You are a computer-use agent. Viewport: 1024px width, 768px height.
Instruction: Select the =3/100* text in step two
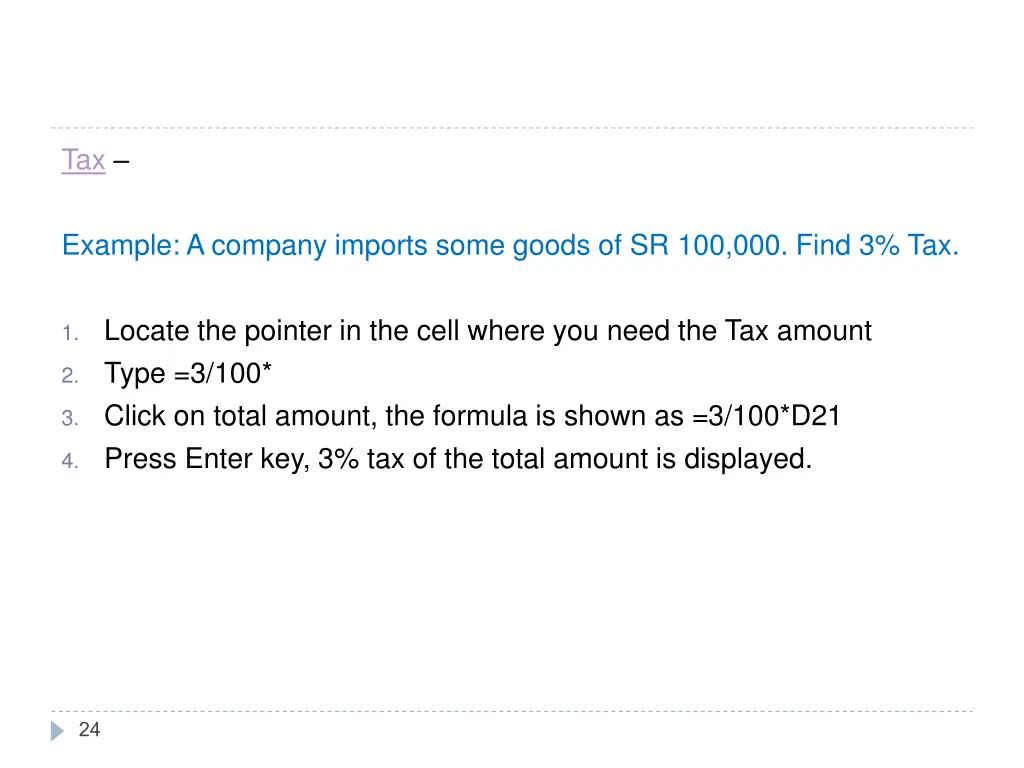(223, 374)
